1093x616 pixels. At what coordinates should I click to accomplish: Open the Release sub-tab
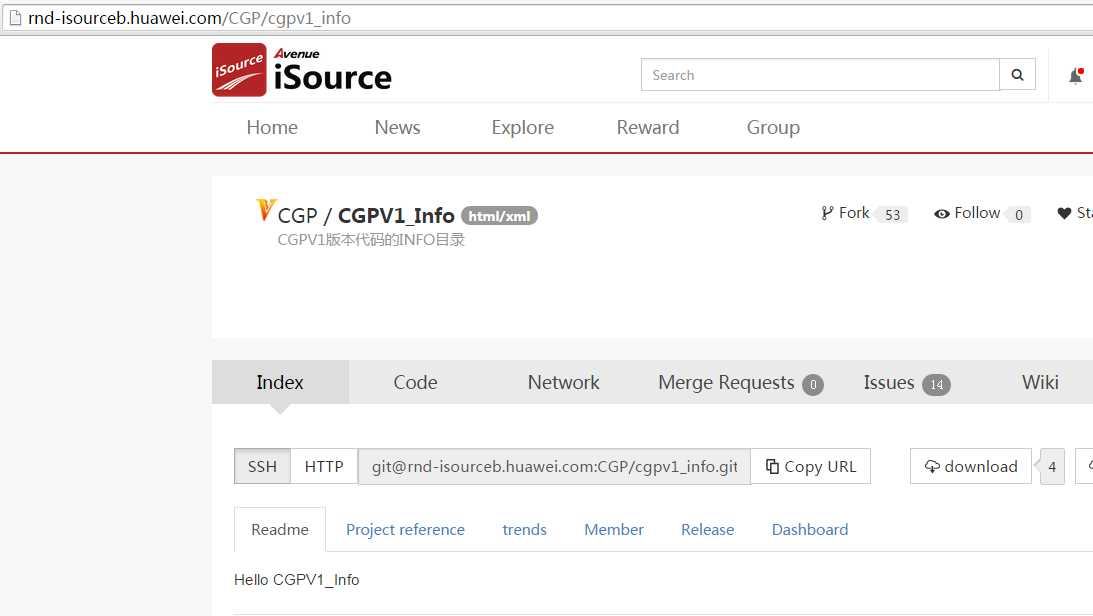[x=708, y=530]
